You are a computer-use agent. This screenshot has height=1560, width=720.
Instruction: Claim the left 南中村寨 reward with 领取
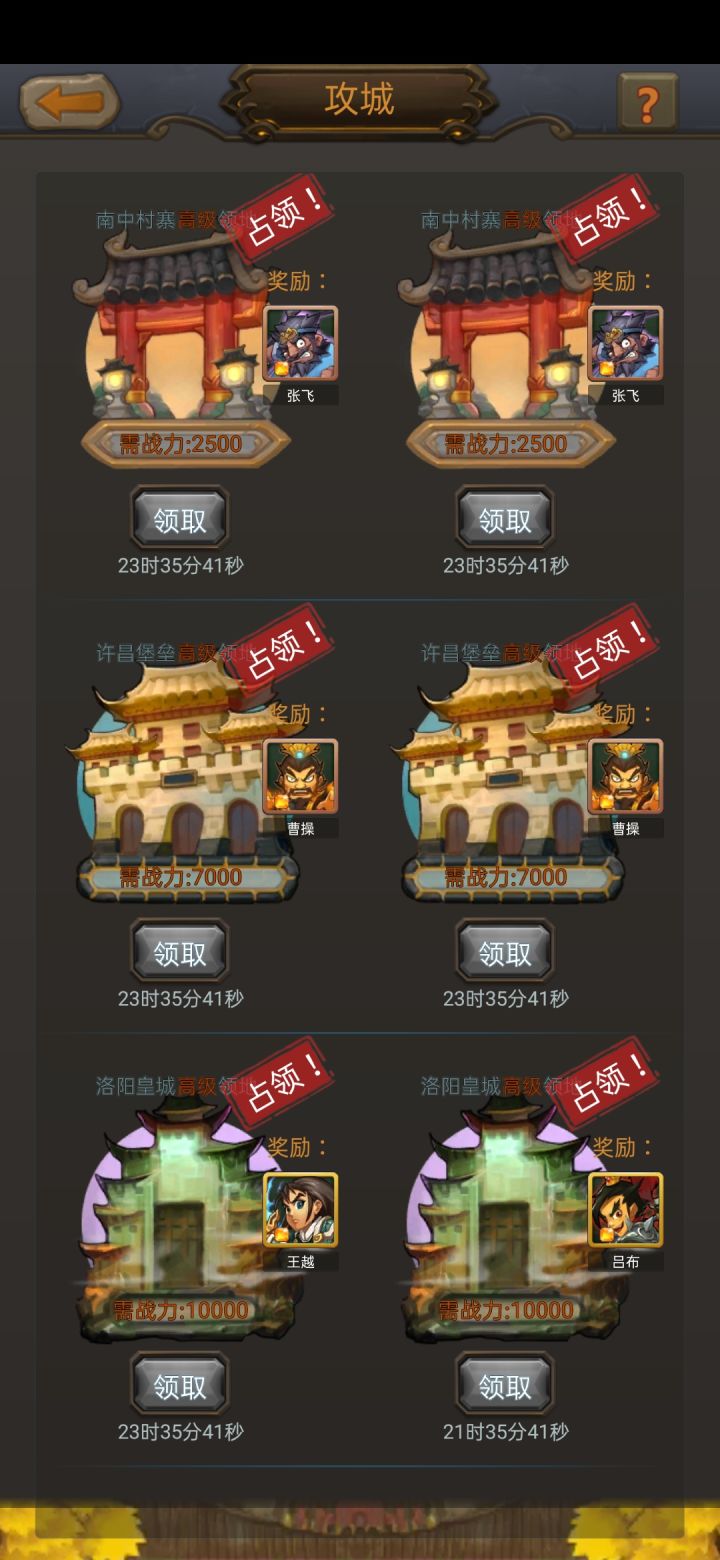(x=180, y=519)
